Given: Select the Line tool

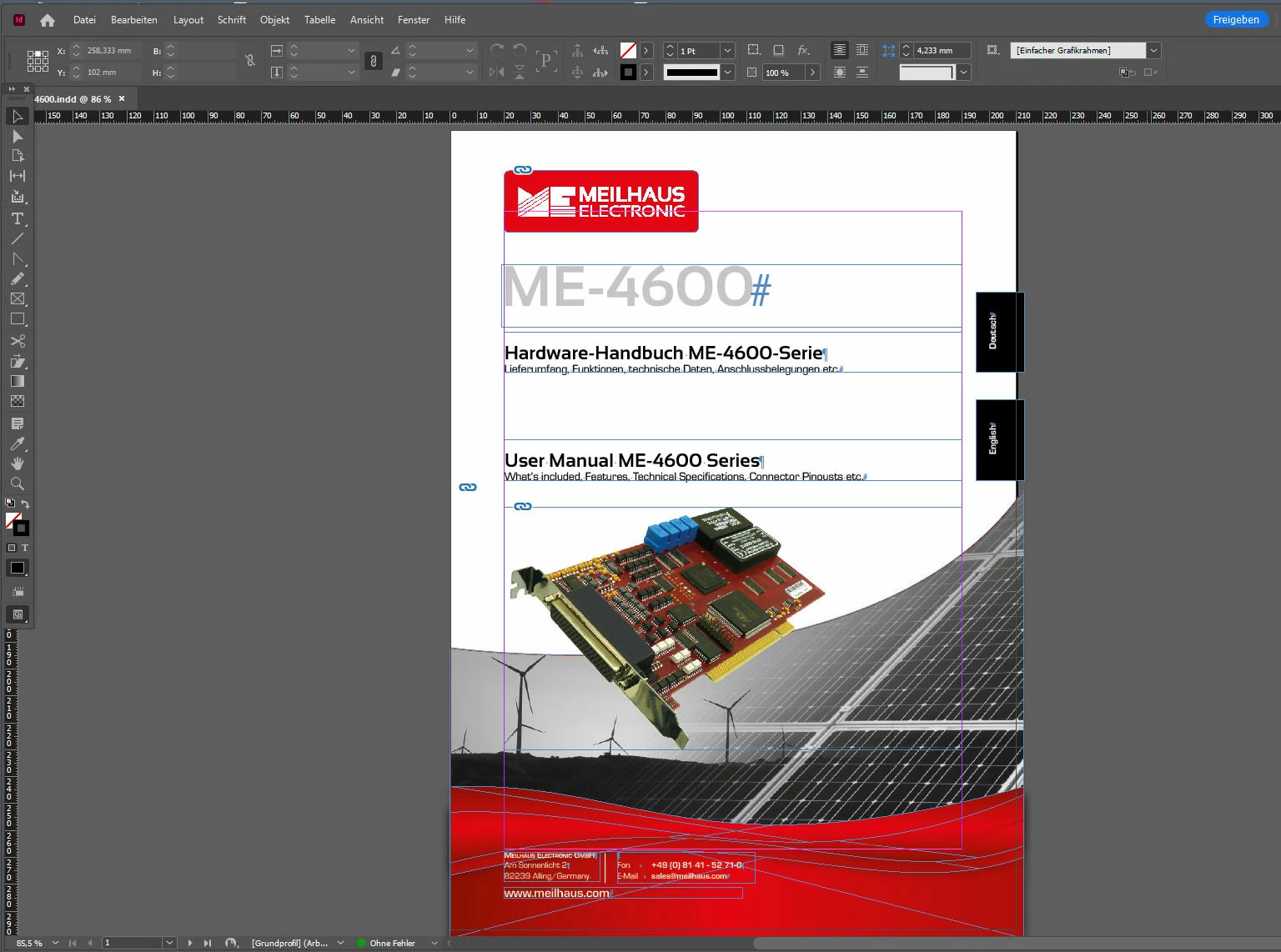Looking at the screenshot, I should click(17, 238).
